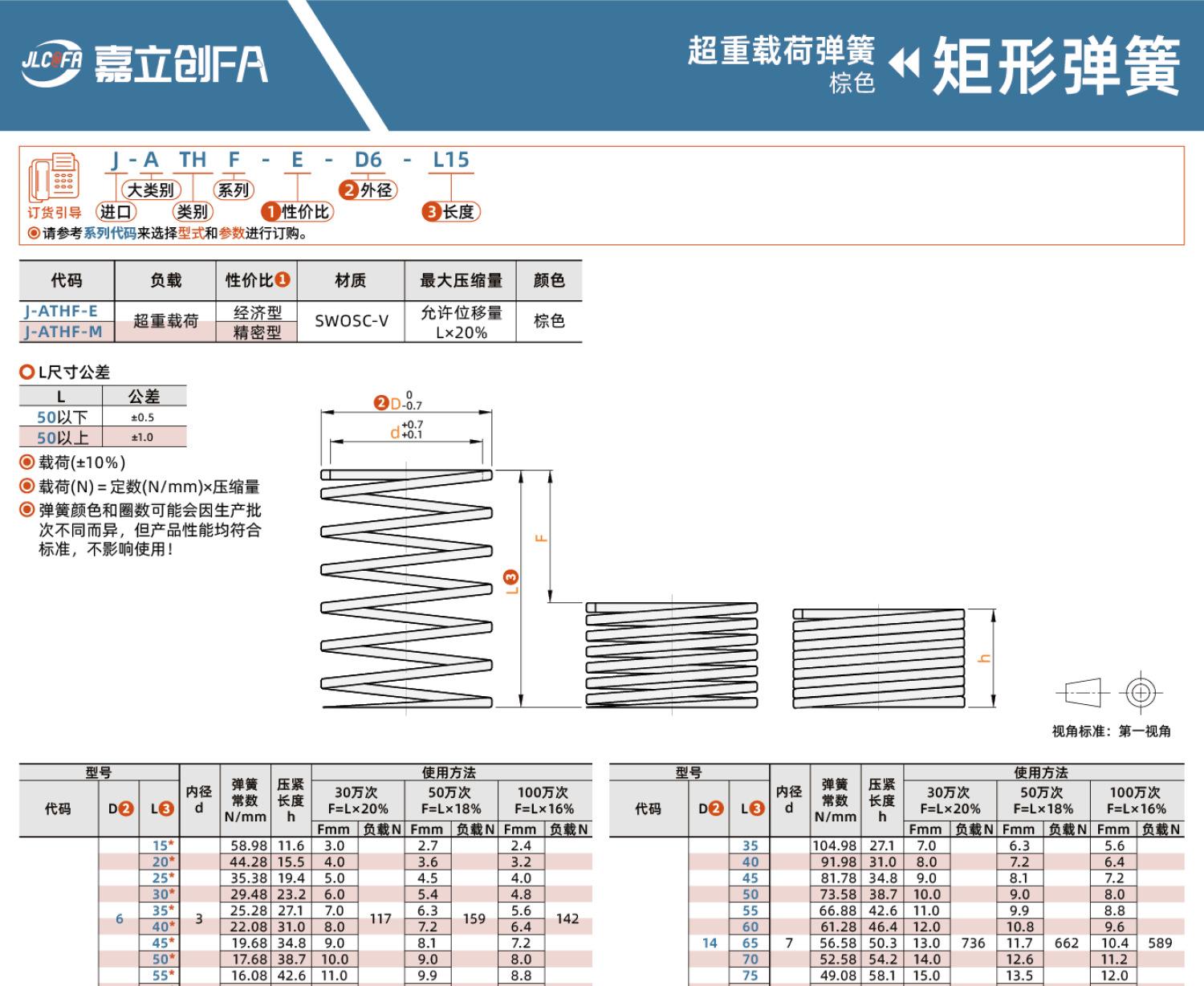The height and width of the screenshot is (986, 1204).
Task: Click the 材质 column header
Action: 351,280
